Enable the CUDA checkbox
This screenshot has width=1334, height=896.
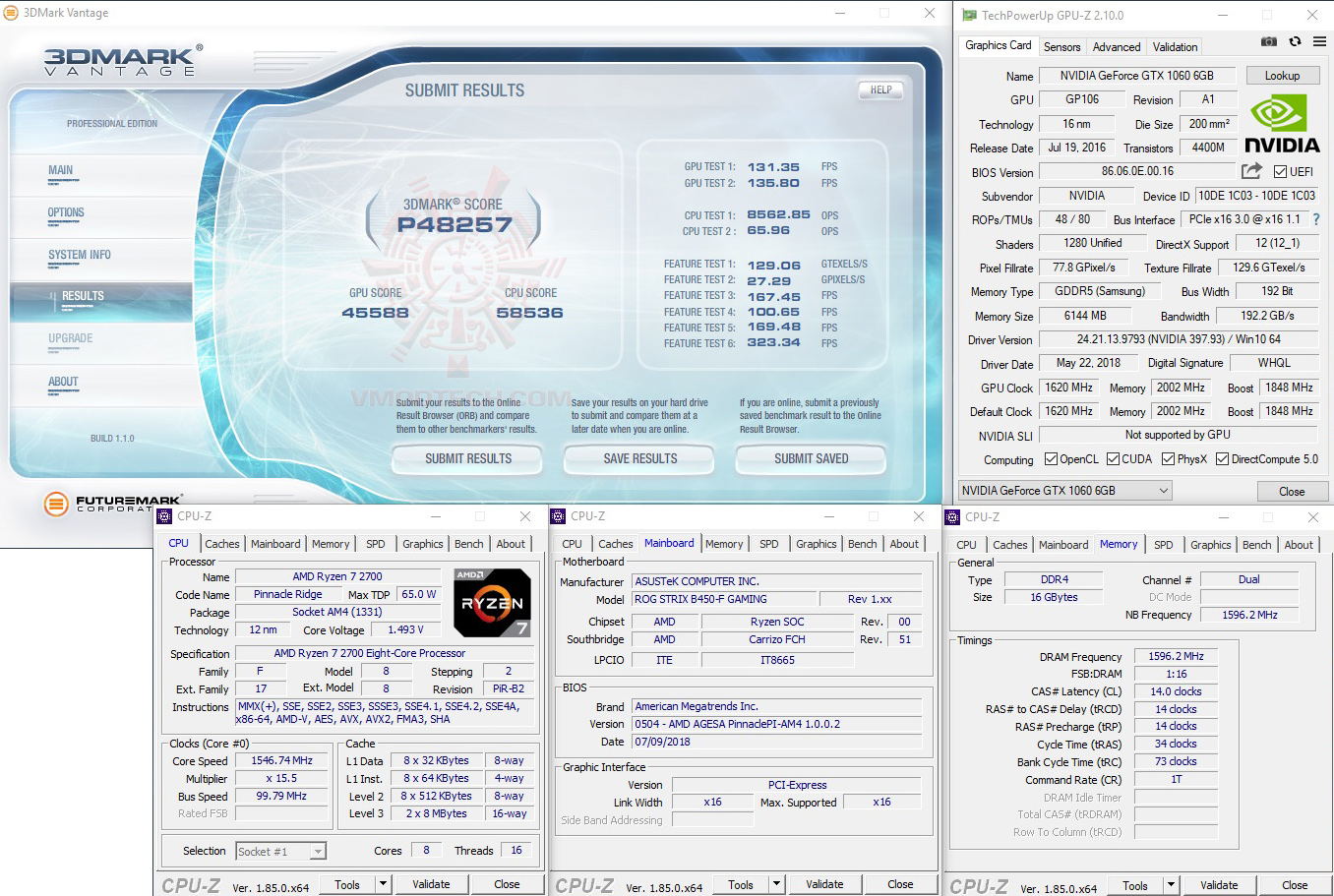(1113, 458)
